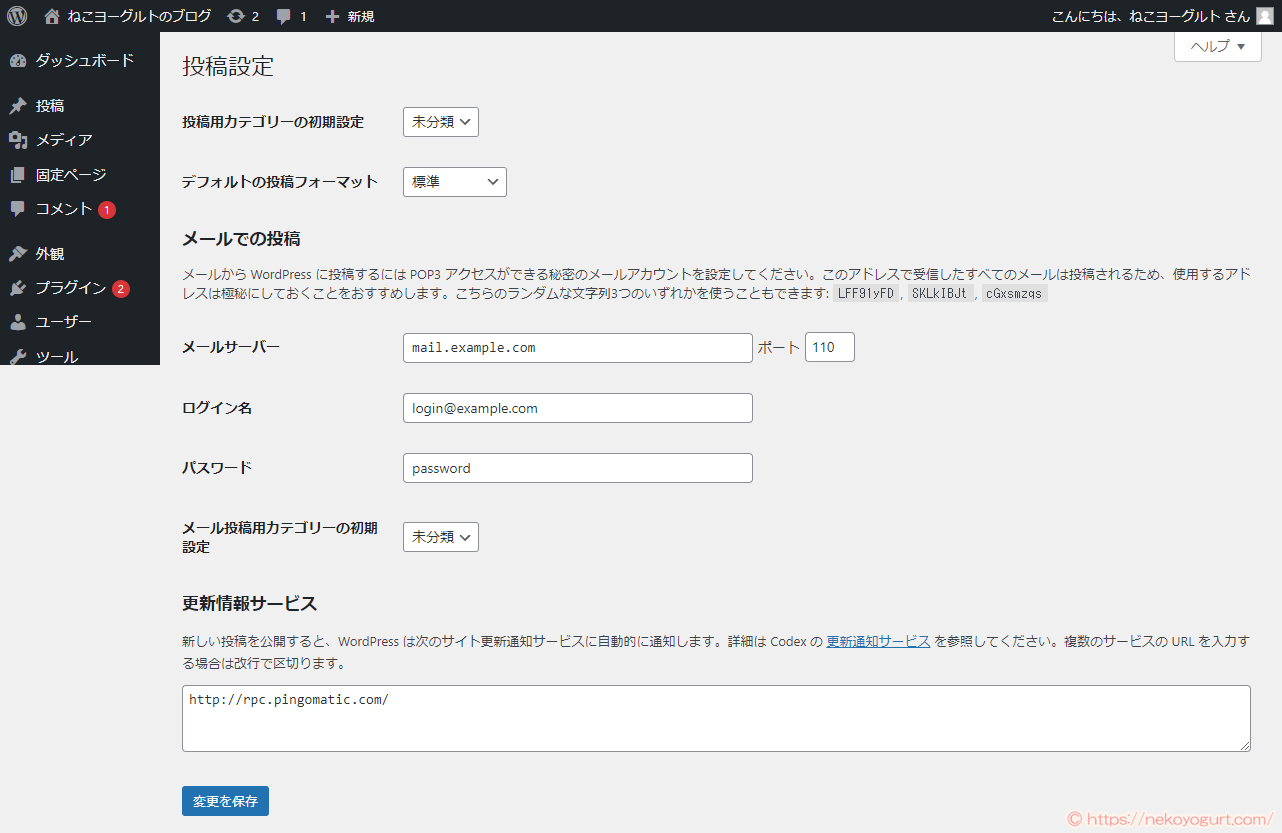
Task: Click the 変更を保存 button
Action: click(225, 800)
